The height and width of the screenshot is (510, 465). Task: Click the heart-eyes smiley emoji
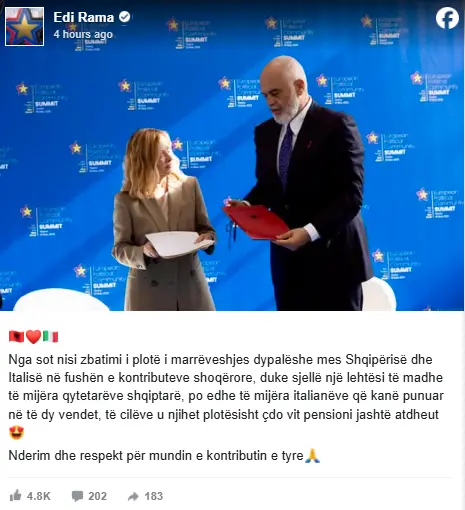tap(16, 433)
